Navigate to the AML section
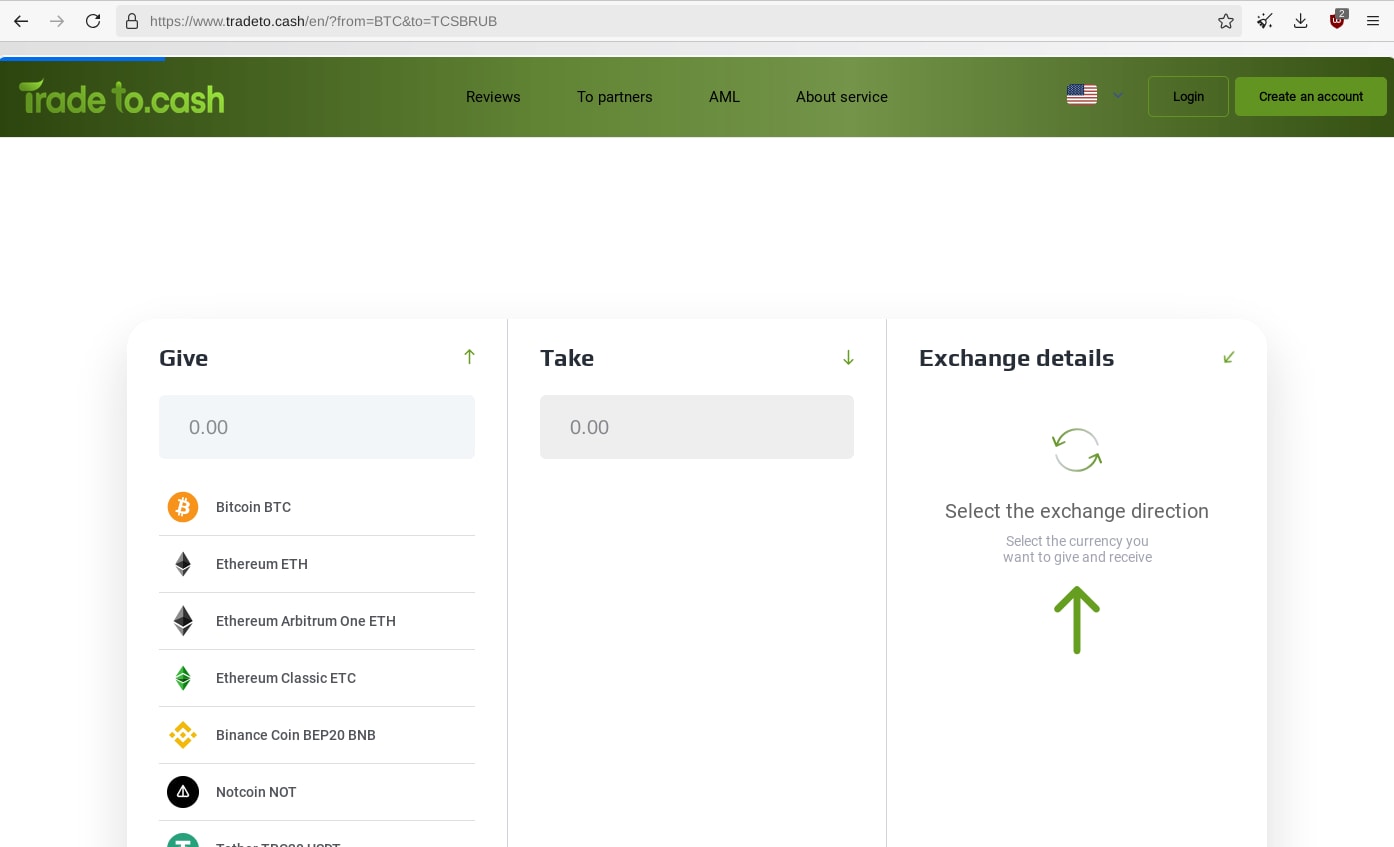This screenshot has width=1394, height=847. click(x=724, y=96)
